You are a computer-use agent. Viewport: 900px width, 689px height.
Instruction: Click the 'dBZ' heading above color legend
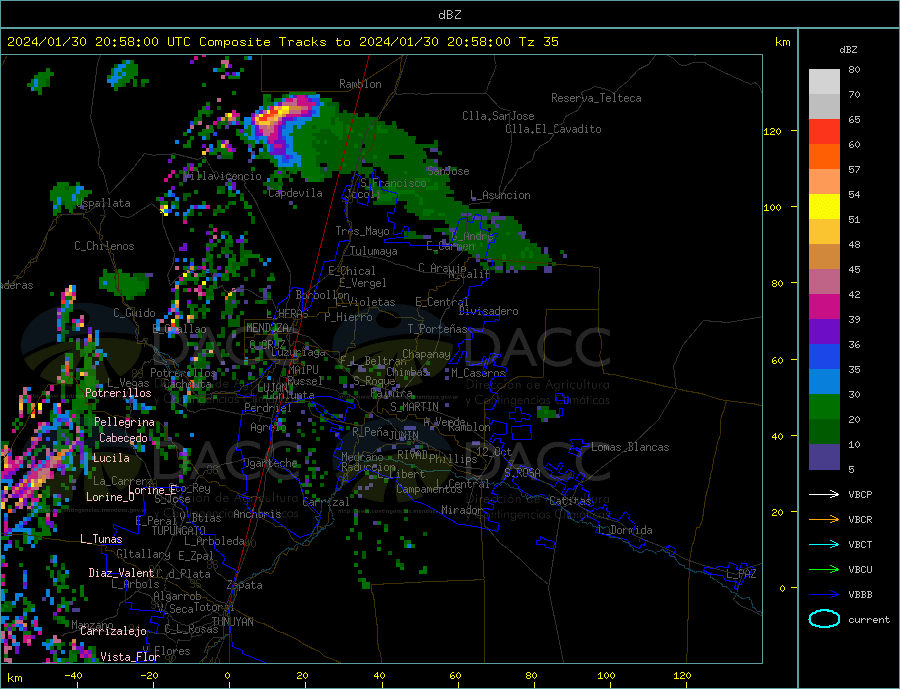[x=848, y=50]
